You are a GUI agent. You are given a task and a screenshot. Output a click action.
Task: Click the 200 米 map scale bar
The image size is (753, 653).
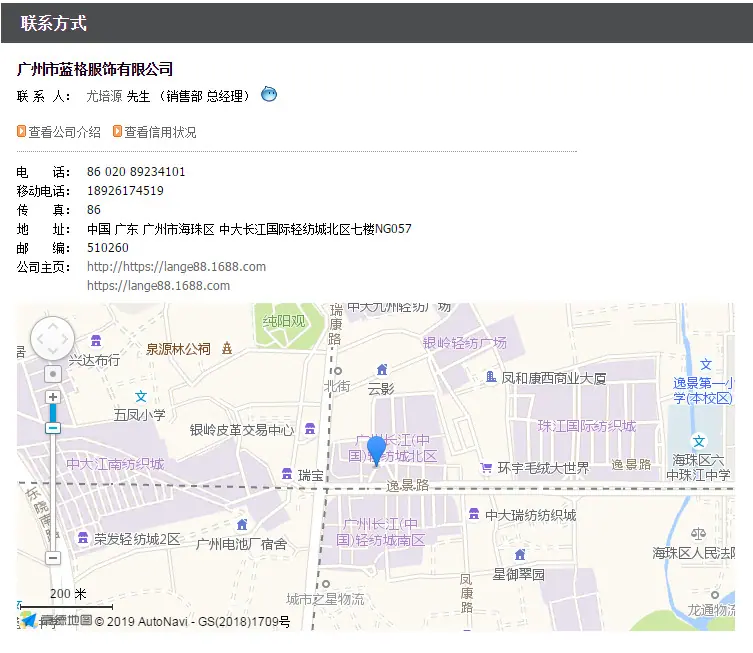pyautogui.click(x=66, y=607)
